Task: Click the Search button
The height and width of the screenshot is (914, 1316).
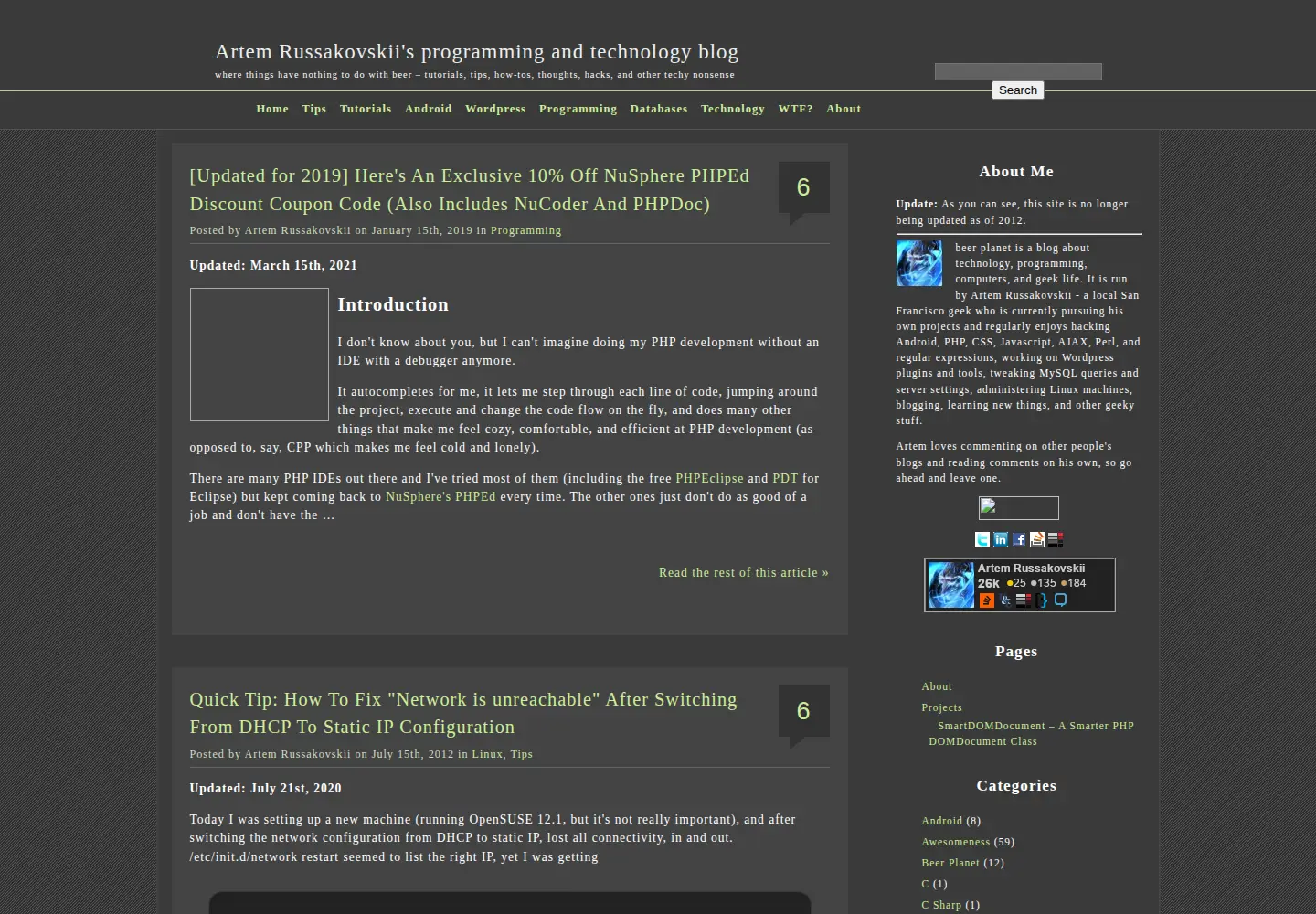Action: tap(1018, 90)
